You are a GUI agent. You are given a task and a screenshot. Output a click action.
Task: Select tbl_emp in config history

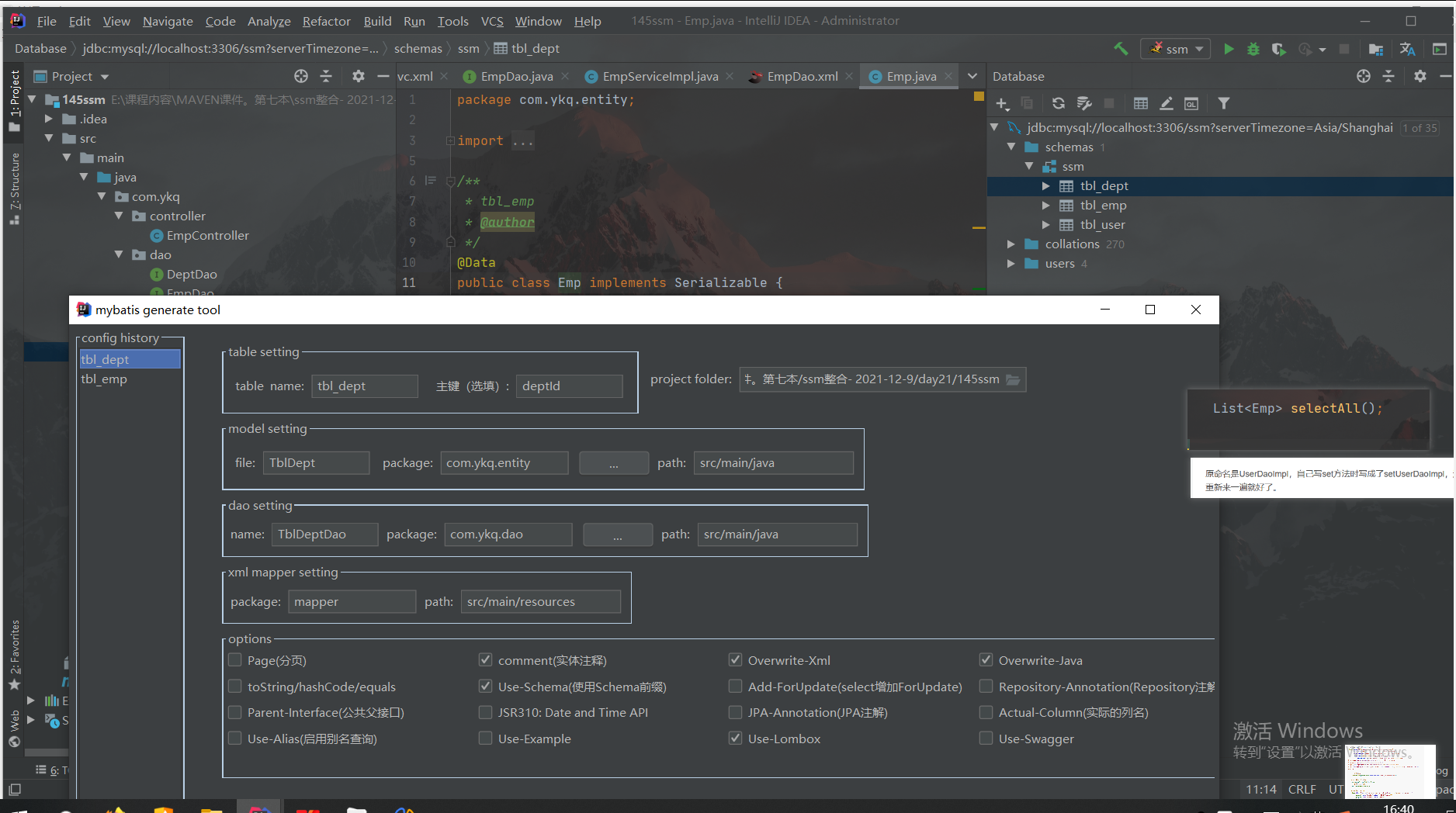click(104, 379)
